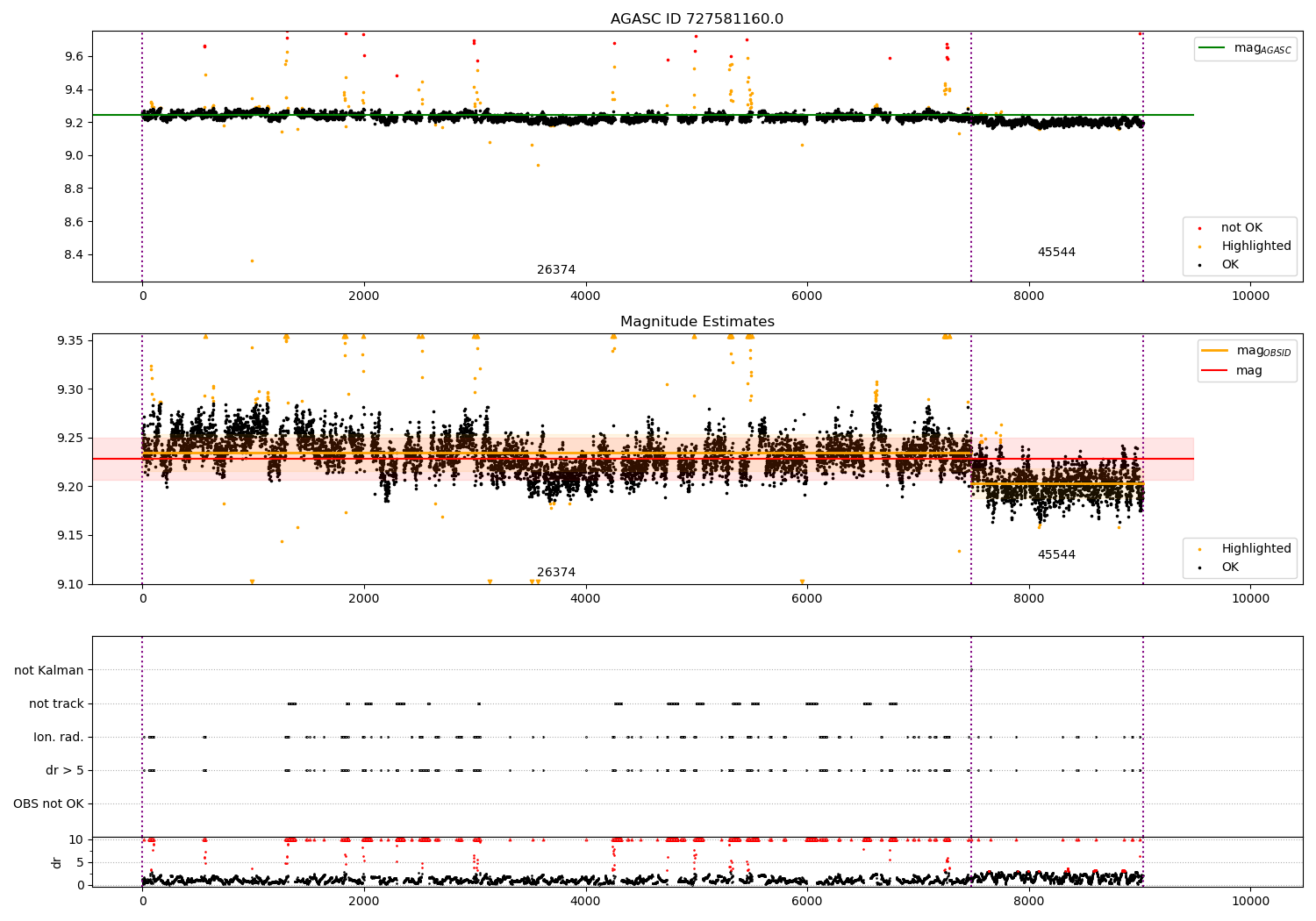
Task: Click the rotated 'dr' y-axis label
Action: pyautogui.click(x=57, y=863)
